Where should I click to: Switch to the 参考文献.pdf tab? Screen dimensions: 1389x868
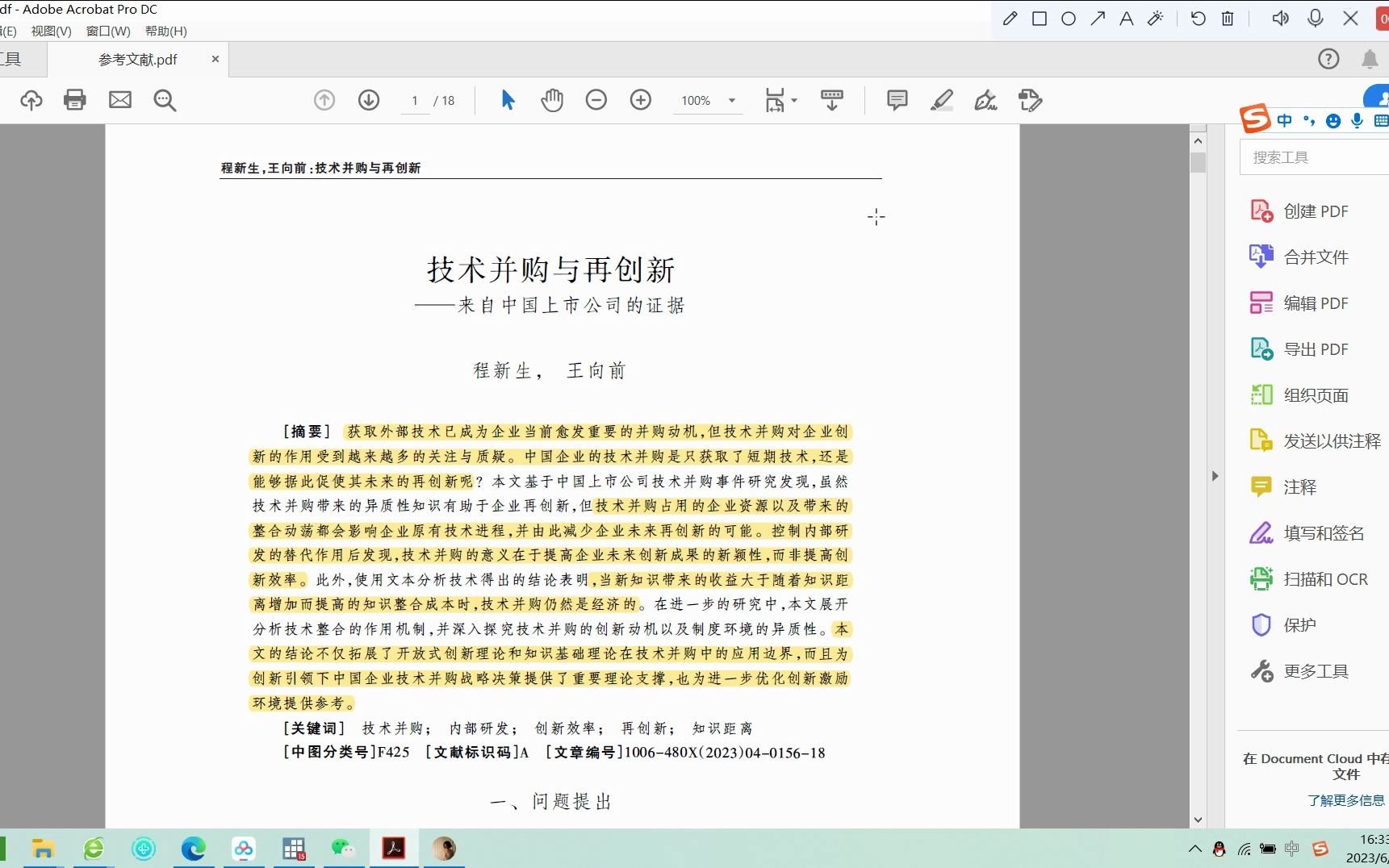click(138, 60)
